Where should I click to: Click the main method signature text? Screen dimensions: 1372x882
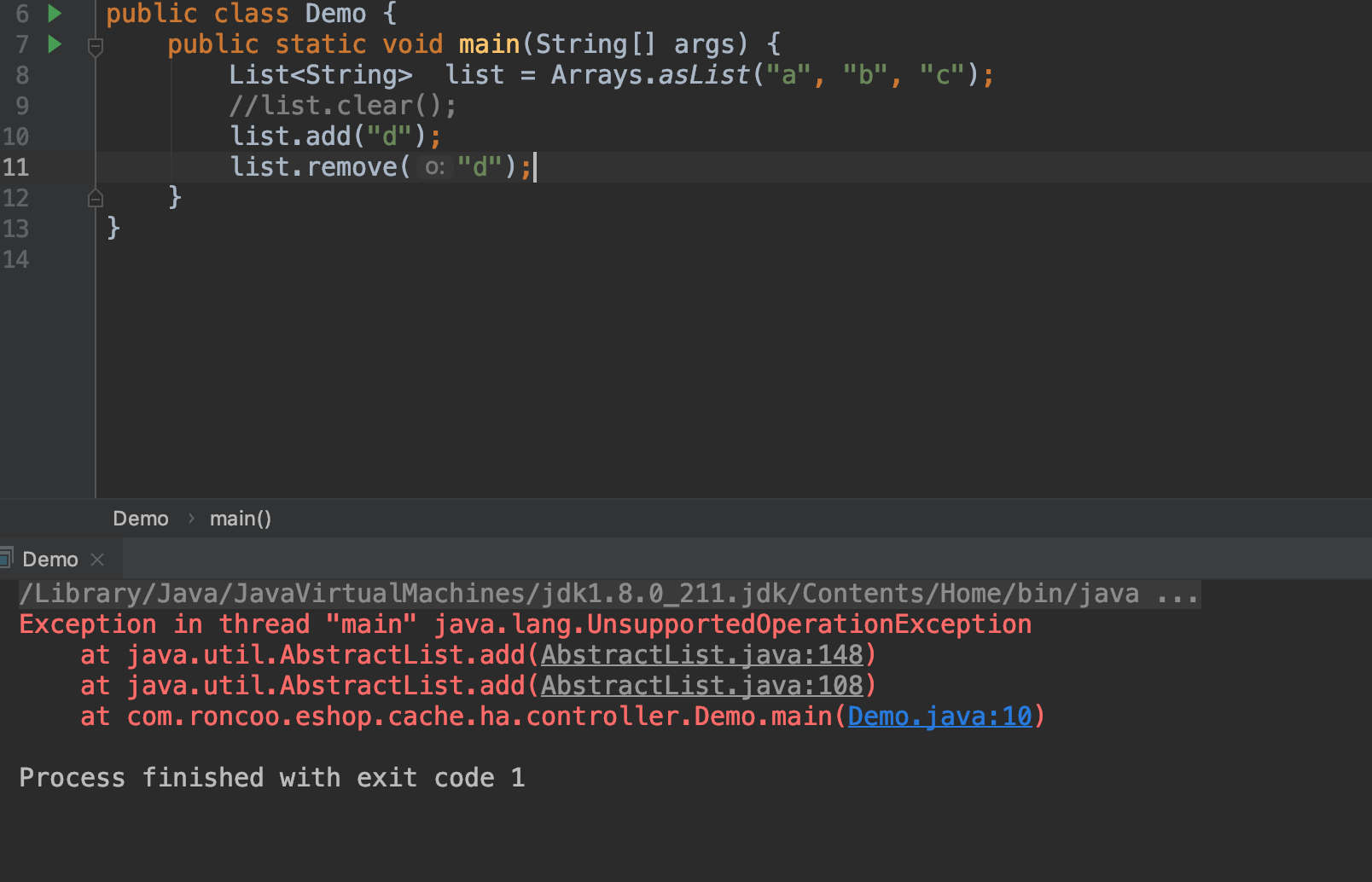(474, 44)
